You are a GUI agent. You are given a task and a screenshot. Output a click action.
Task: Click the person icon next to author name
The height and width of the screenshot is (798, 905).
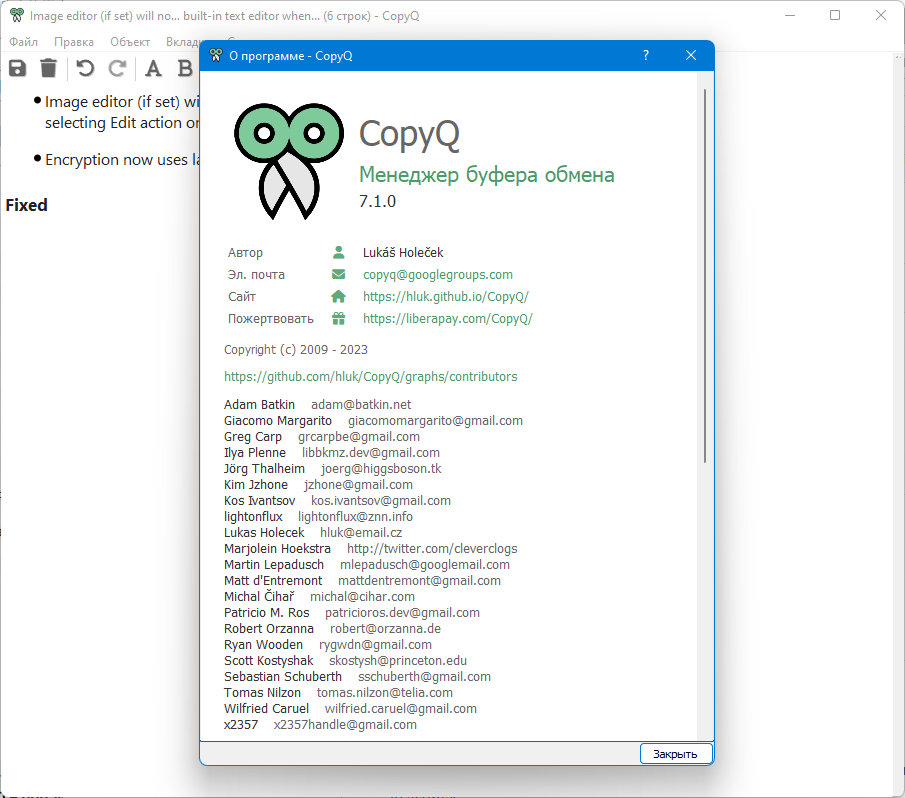[338, 253]
